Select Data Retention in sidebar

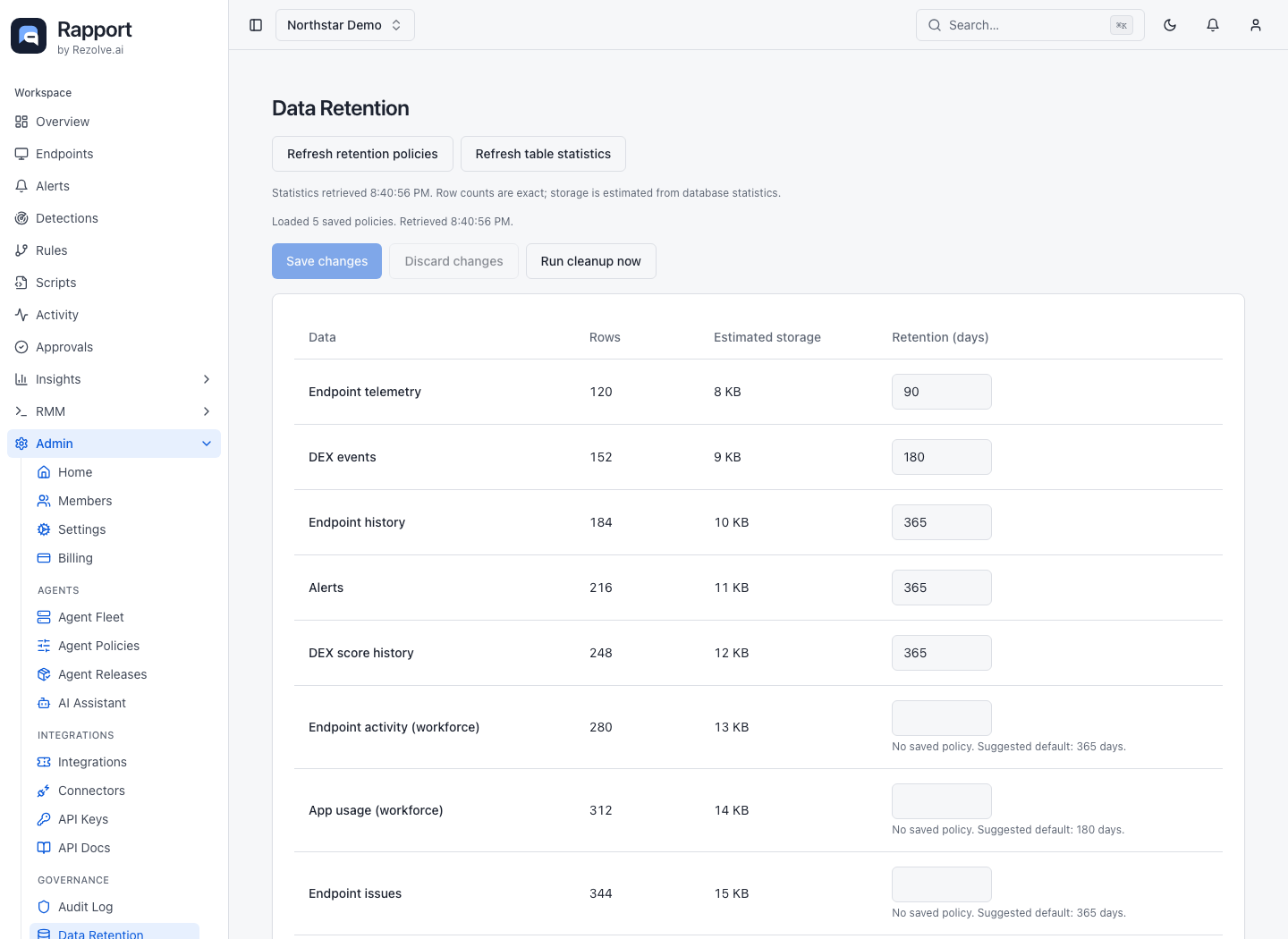(x=114, y=933)
